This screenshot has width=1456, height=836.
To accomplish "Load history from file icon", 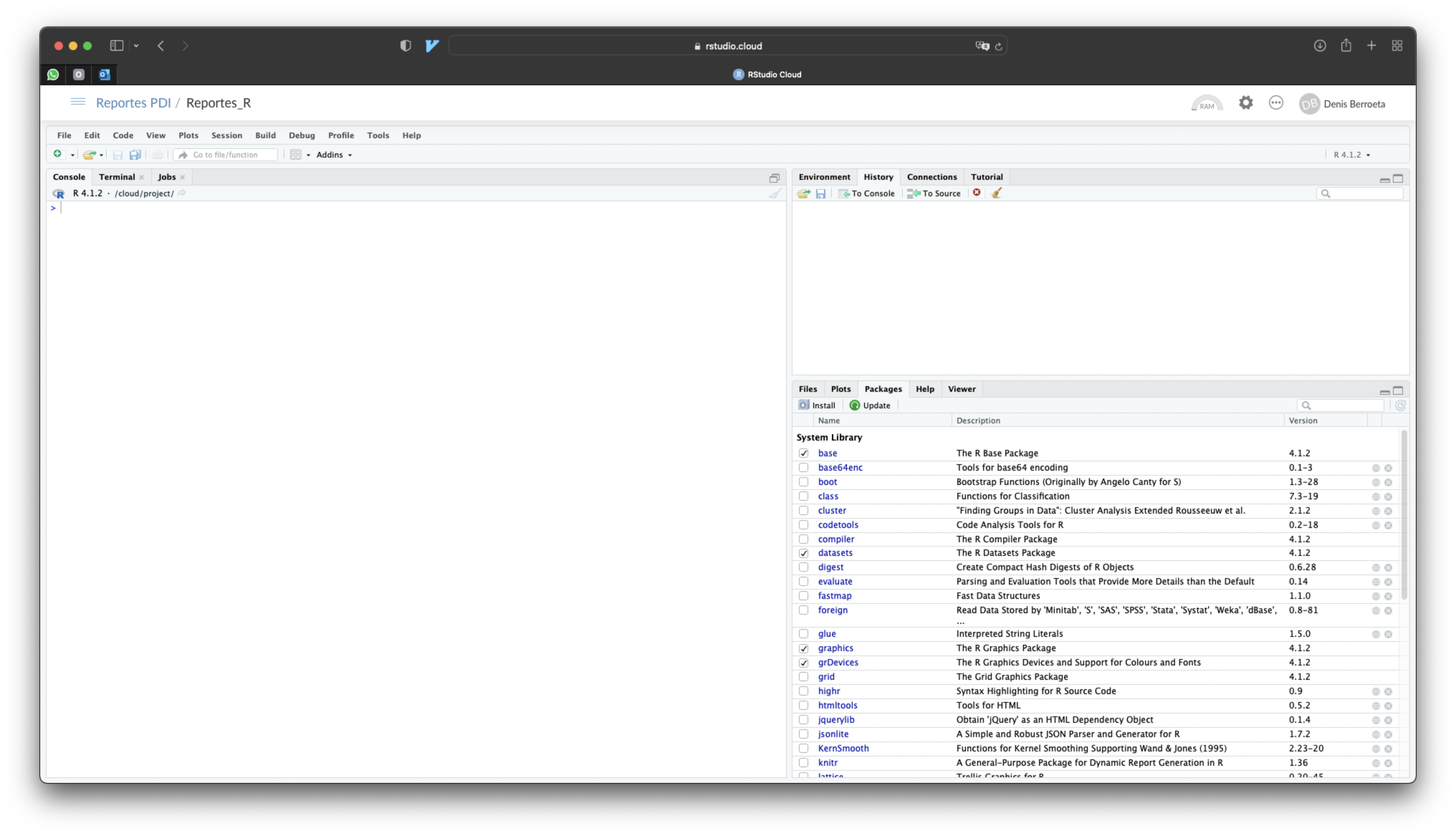I will (803, 193).
